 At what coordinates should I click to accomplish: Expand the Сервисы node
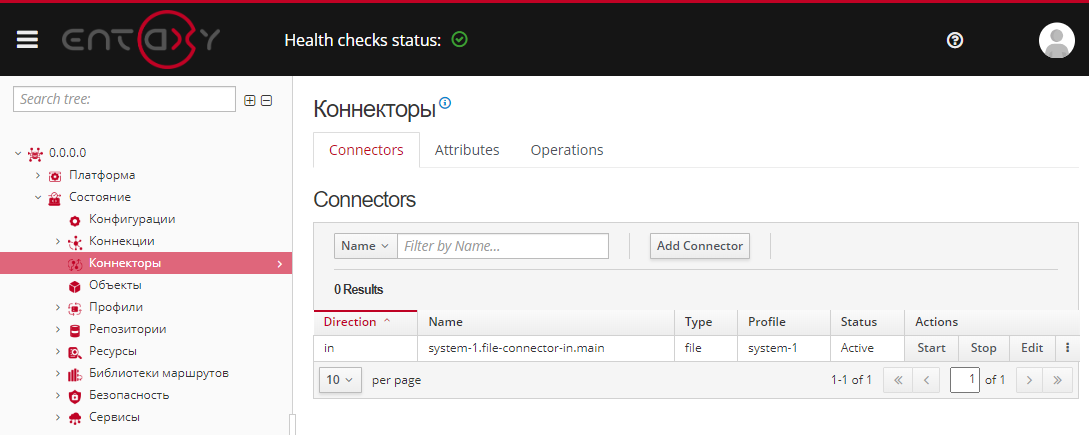(x=58, y=418)
